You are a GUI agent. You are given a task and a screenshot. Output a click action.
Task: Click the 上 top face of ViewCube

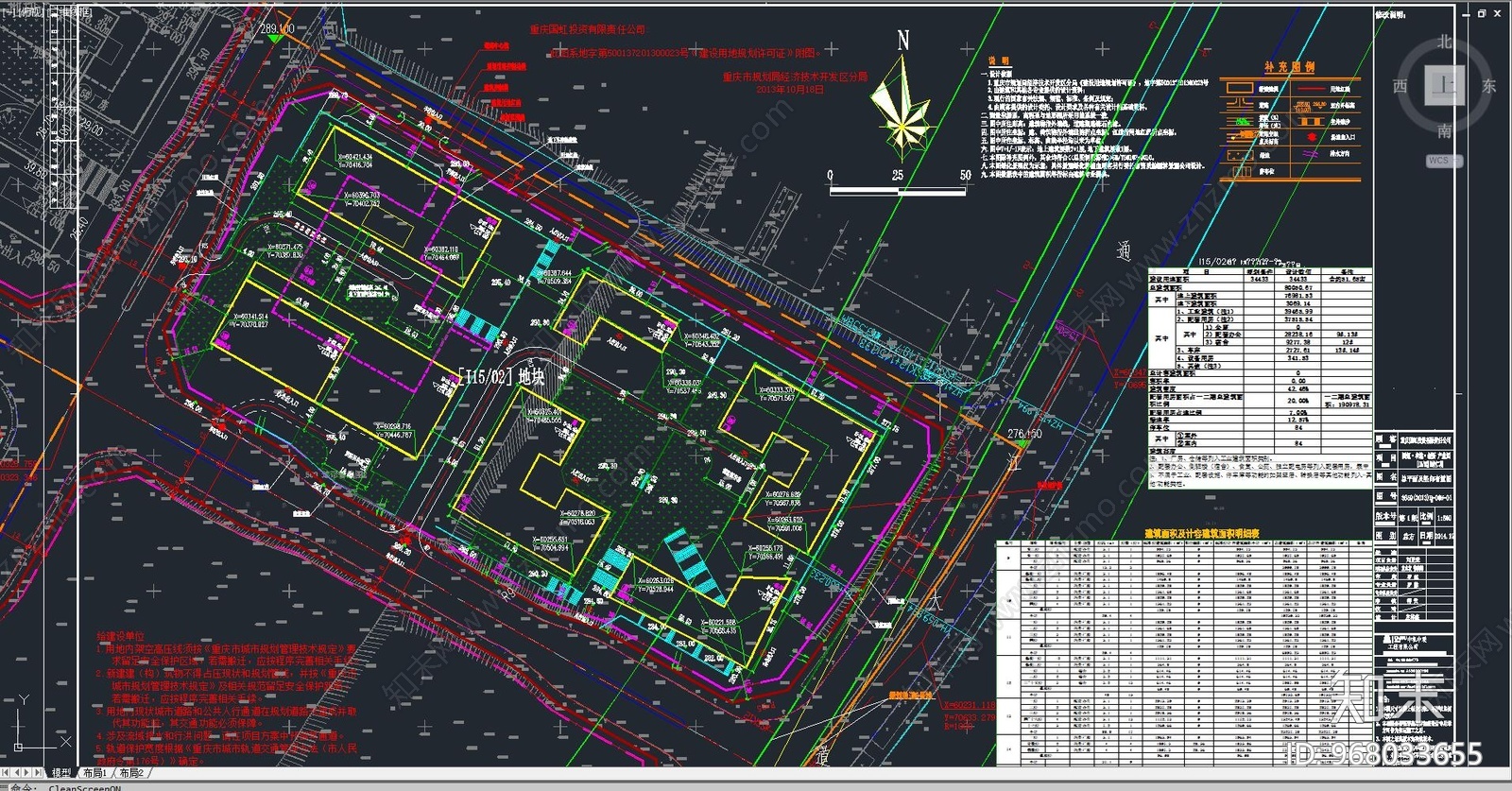(x=1445, y=86)
